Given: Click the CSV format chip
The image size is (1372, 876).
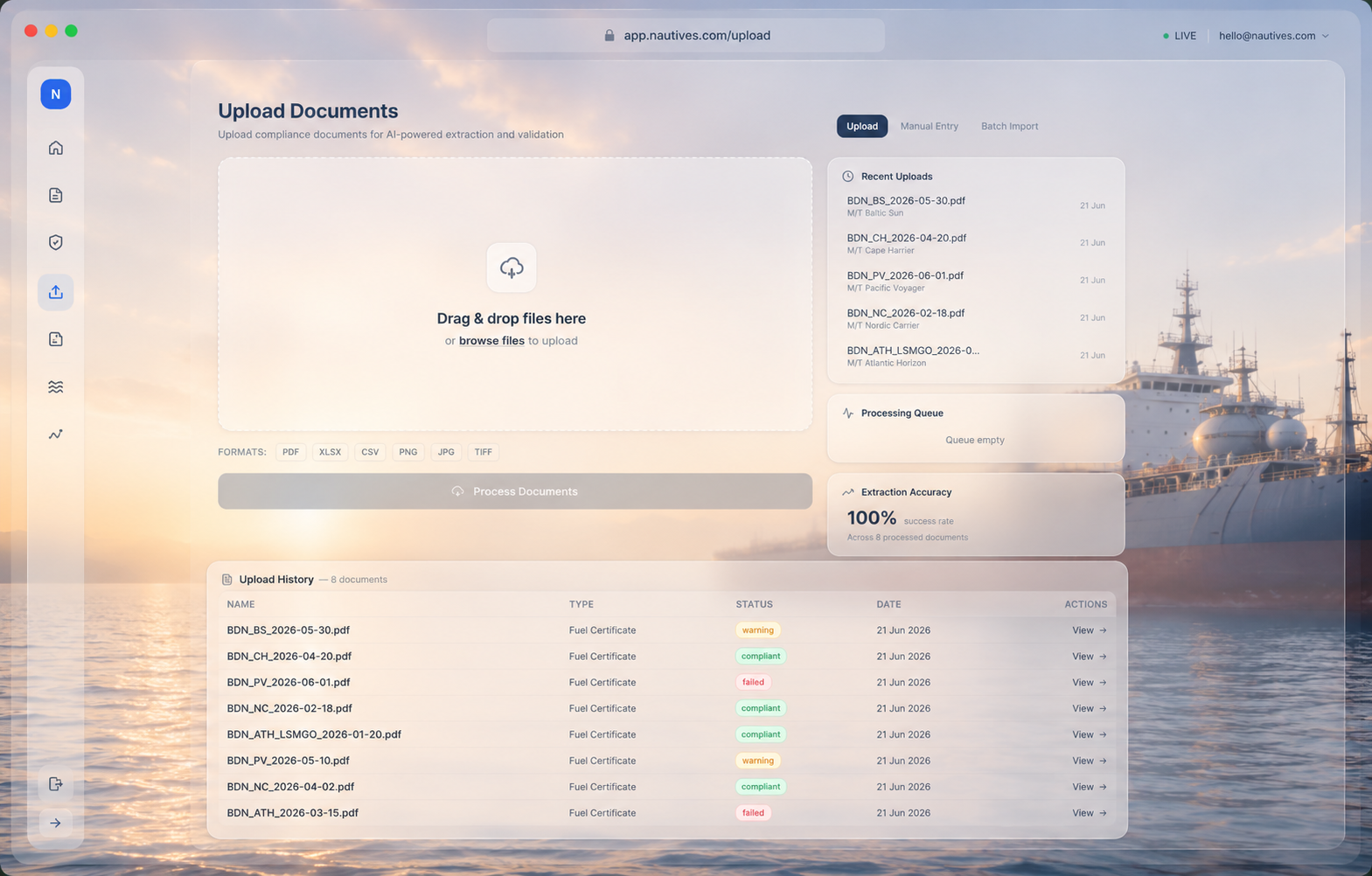Looking at the screenshot, I should [x=370, y=452].
